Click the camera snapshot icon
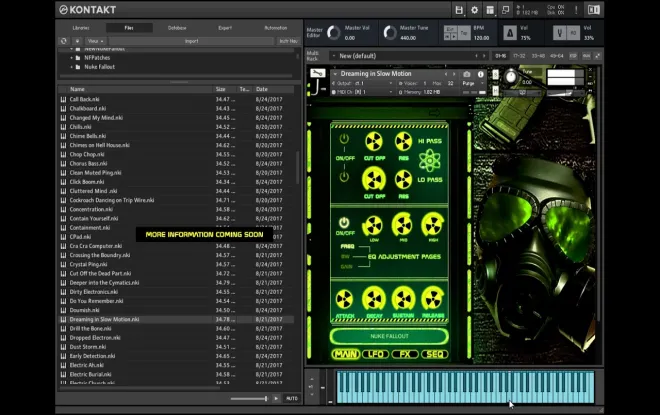 (467, 74)
